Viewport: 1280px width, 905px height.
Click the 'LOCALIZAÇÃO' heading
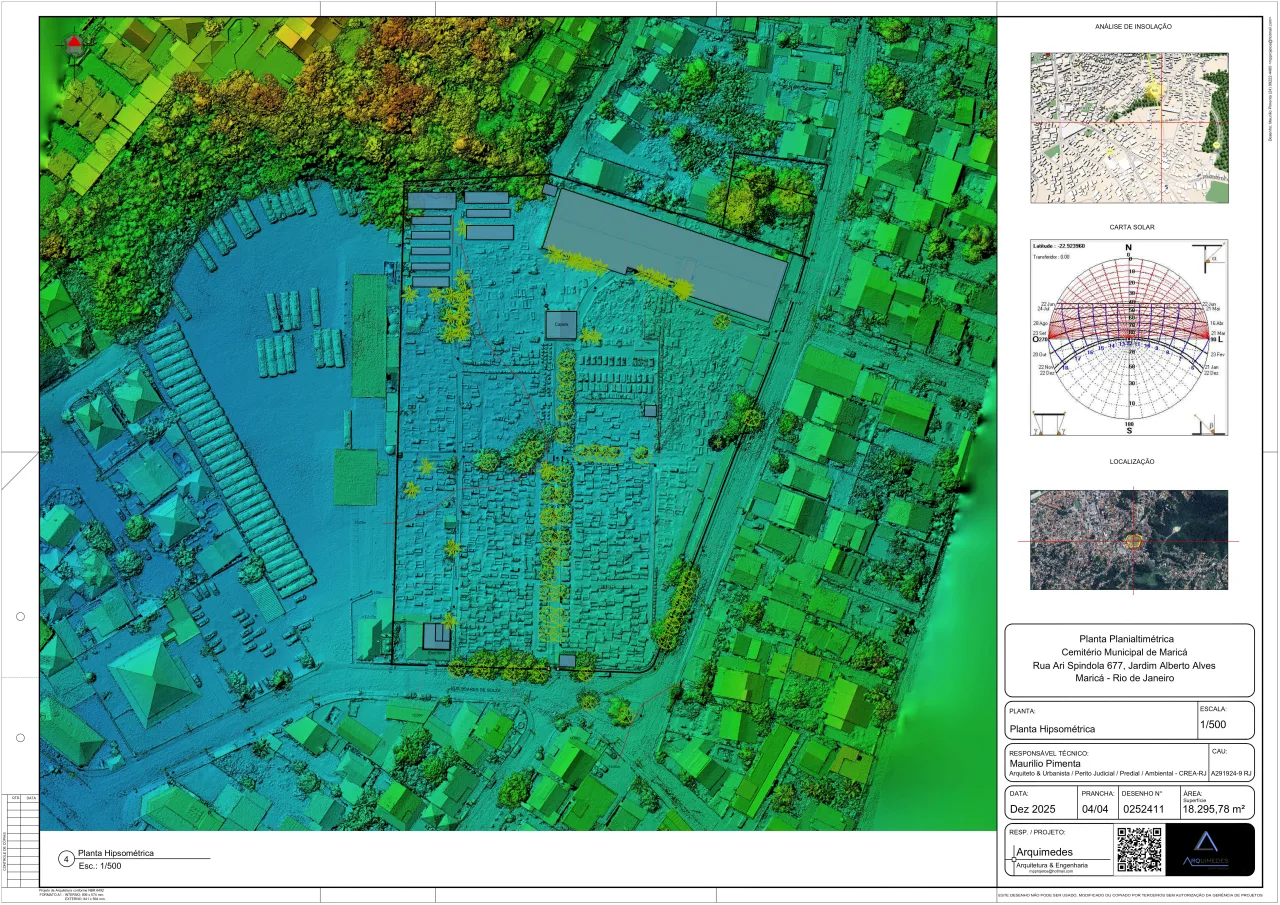[1132, 462]
